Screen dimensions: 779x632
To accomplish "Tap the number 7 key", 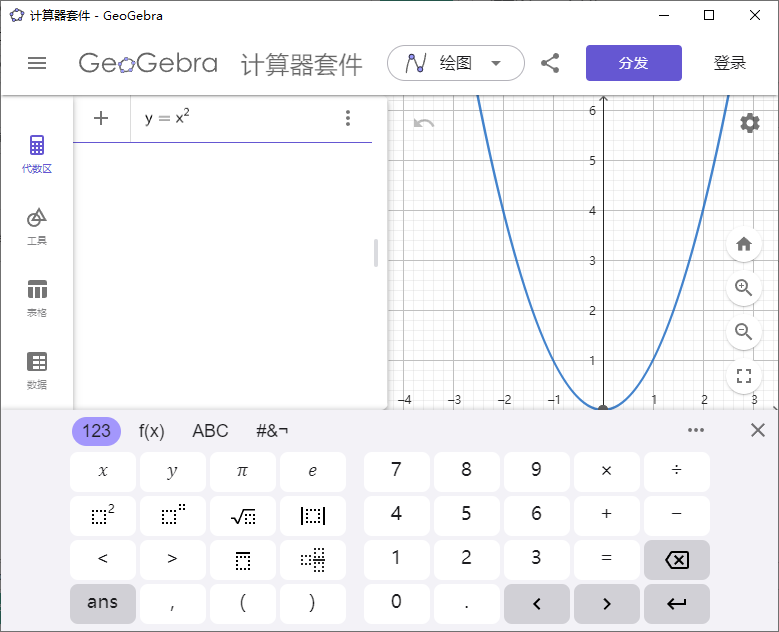I will point(396,472).
